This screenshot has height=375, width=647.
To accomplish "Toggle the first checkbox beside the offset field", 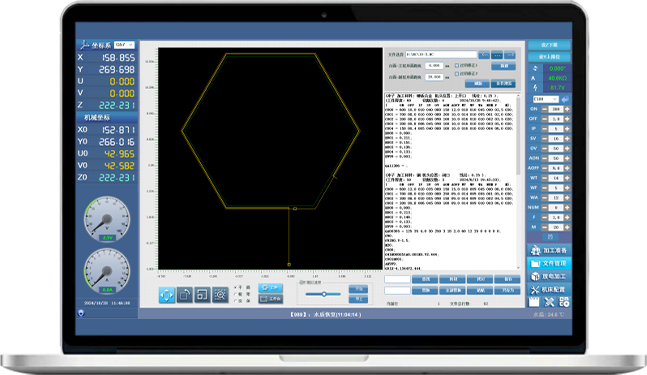I will tap(457, 66).
